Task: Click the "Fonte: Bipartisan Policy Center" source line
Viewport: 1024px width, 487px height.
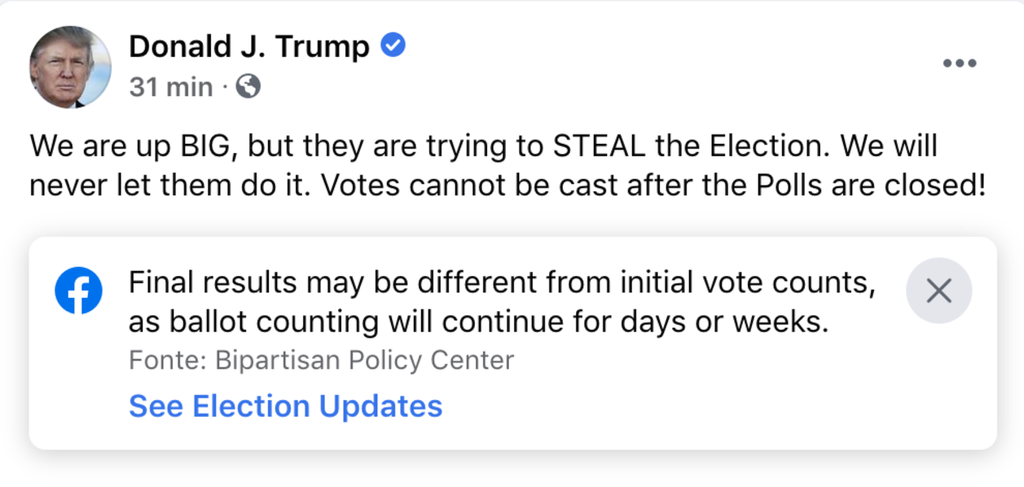Action: pyautogui.click(x=321, y=360)
